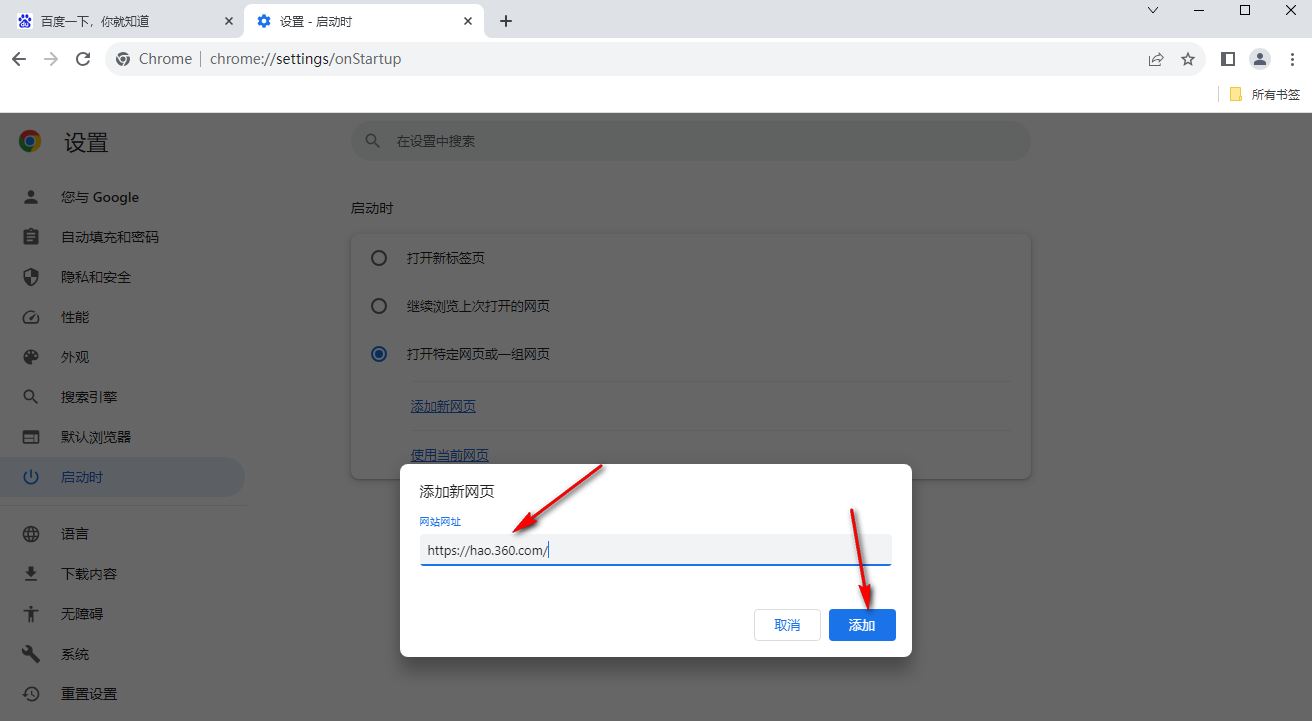Screen dimensions: 1312x721
Task: Click the 添加新网页 dialog title
Action: (x=457, y=492)
